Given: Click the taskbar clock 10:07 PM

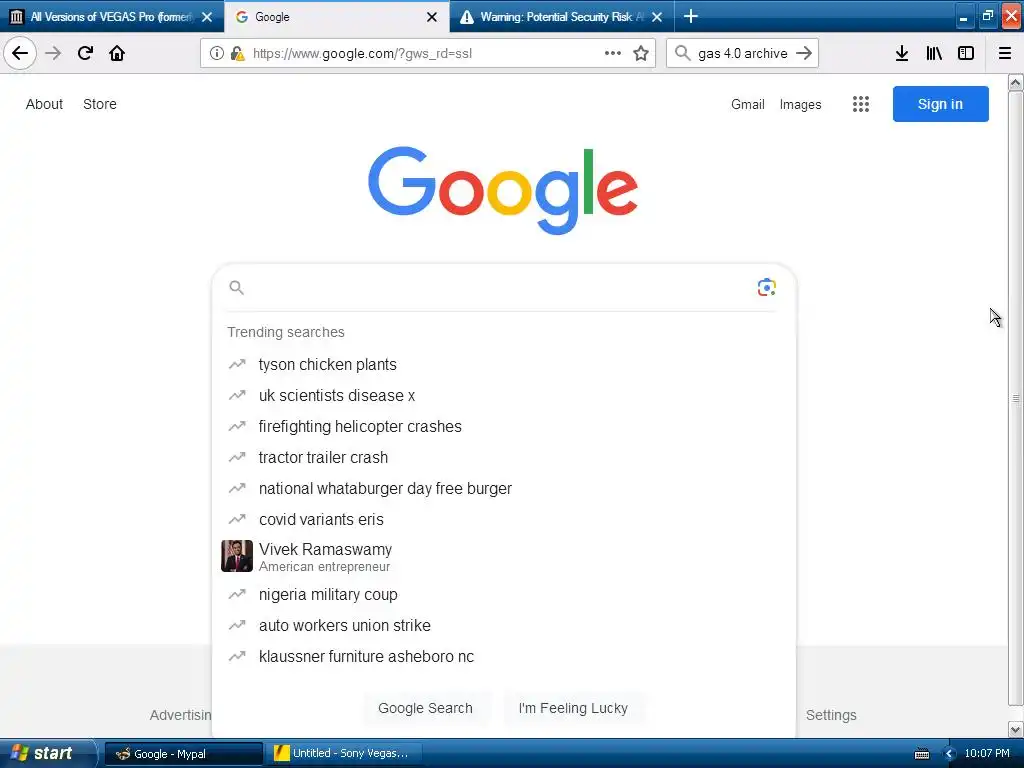Looking at the screenshot, I should (x=987, y=754).
